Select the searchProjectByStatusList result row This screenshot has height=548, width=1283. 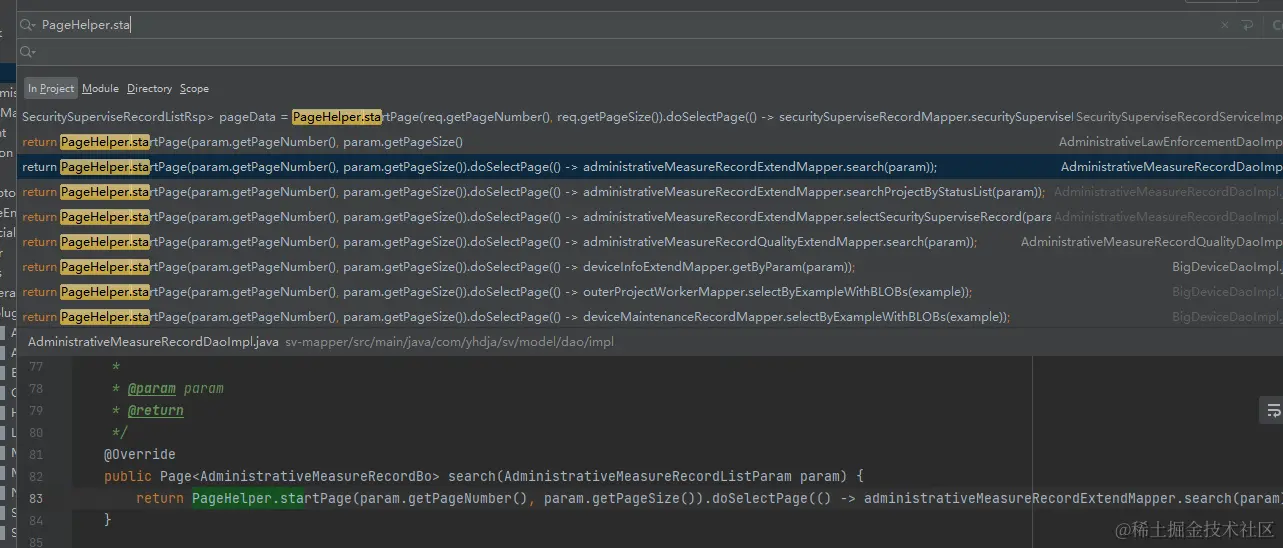click(x=650, y=192)
